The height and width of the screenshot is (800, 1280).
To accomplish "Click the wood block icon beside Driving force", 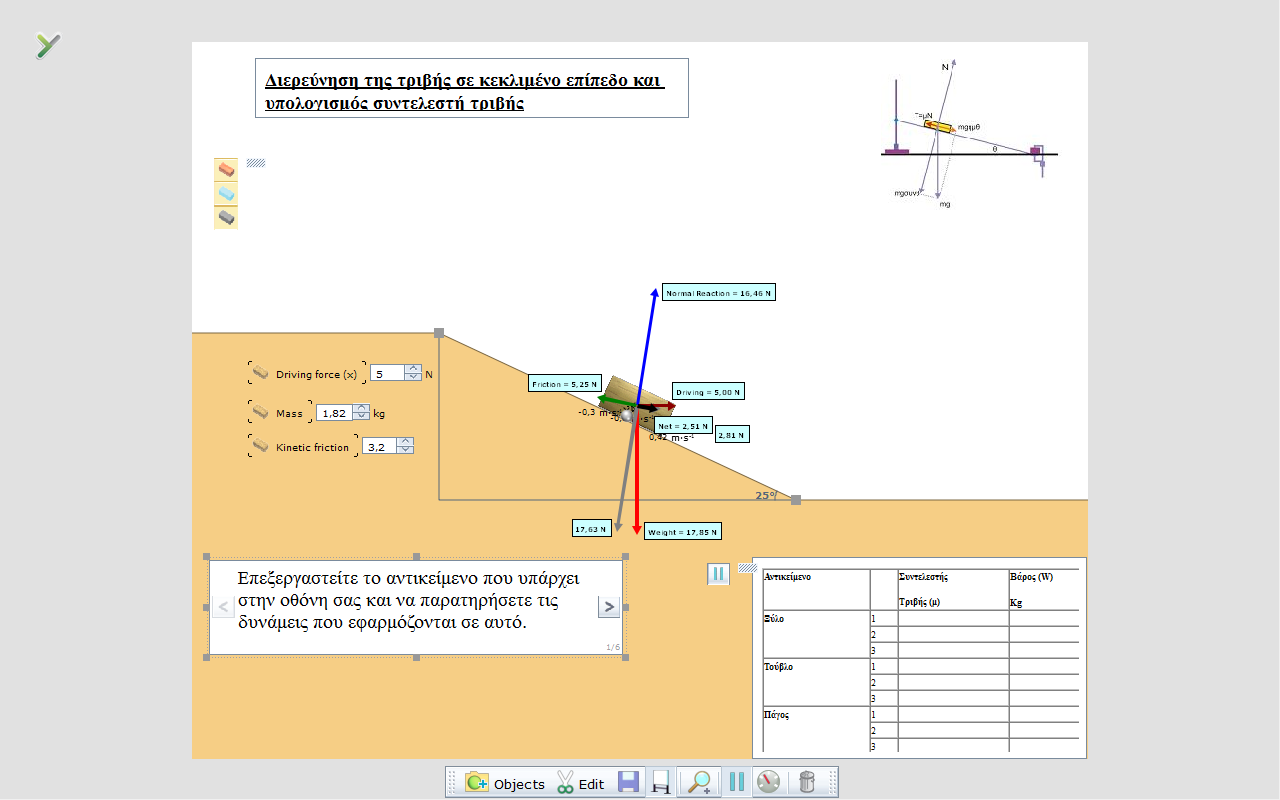I will coord(260,373).
